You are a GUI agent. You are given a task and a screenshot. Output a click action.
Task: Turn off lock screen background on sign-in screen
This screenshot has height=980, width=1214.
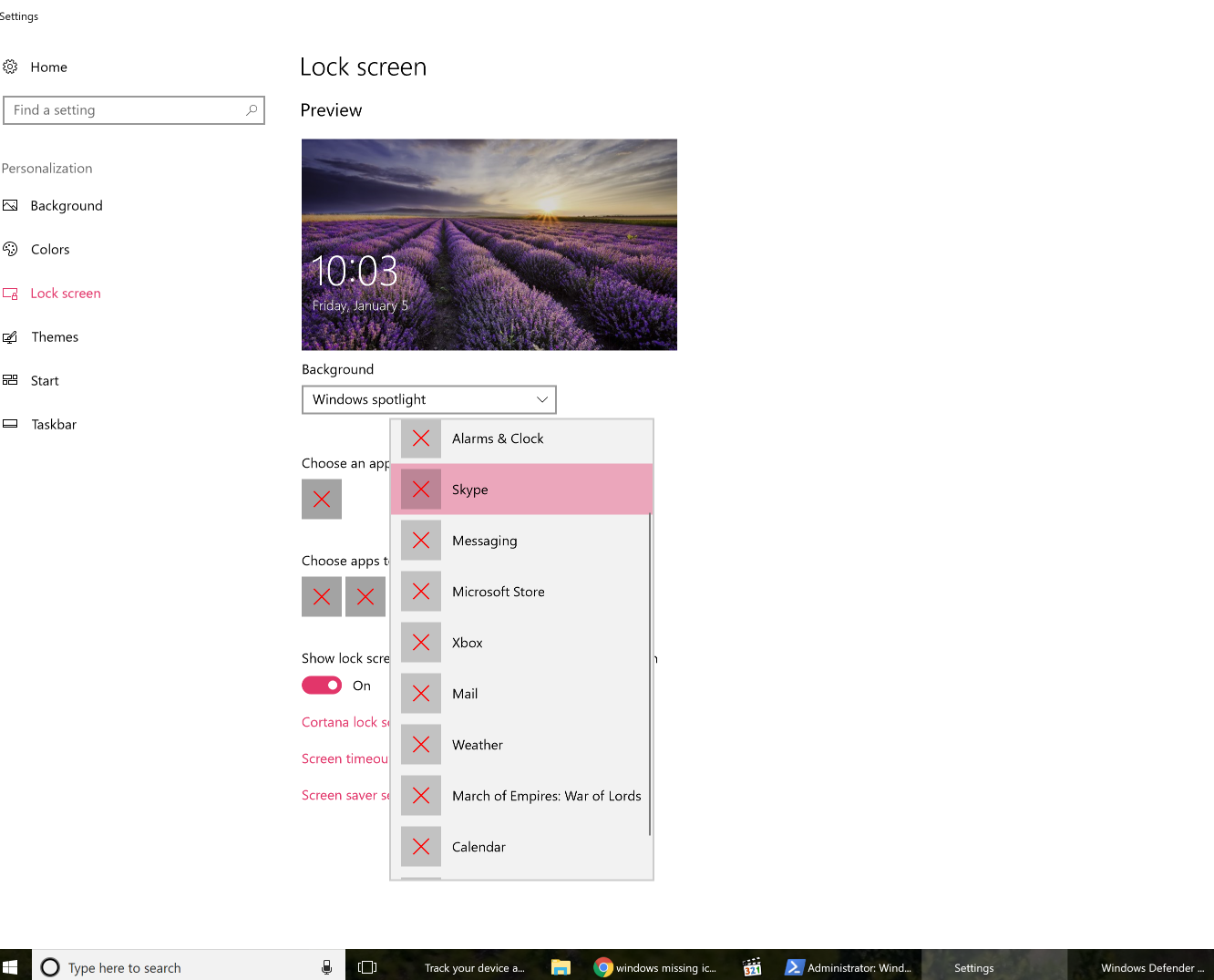pyautogui.click(x=321, y=685)
